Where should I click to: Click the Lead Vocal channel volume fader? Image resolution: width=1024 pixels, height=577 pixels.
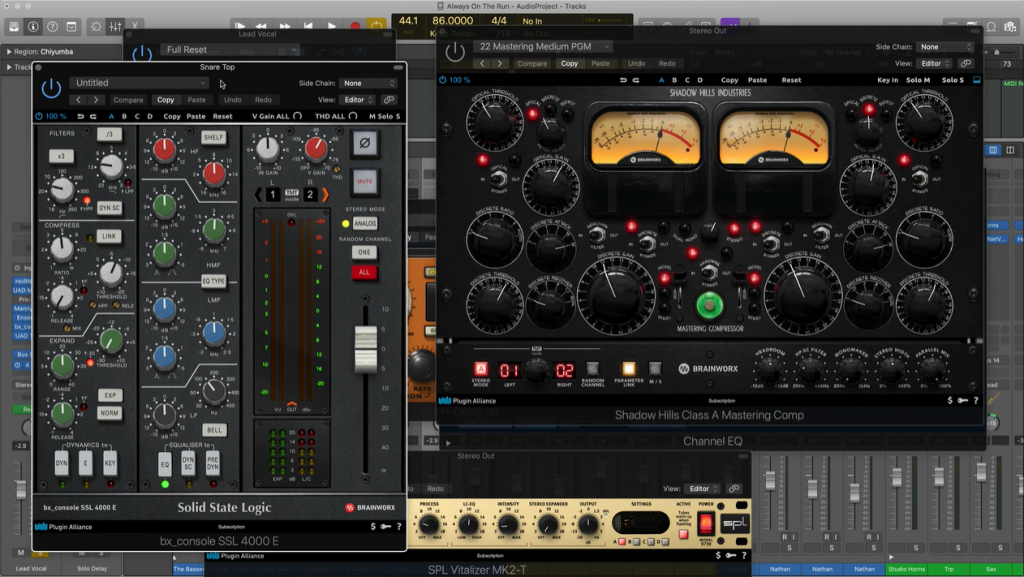click(21, 488)
